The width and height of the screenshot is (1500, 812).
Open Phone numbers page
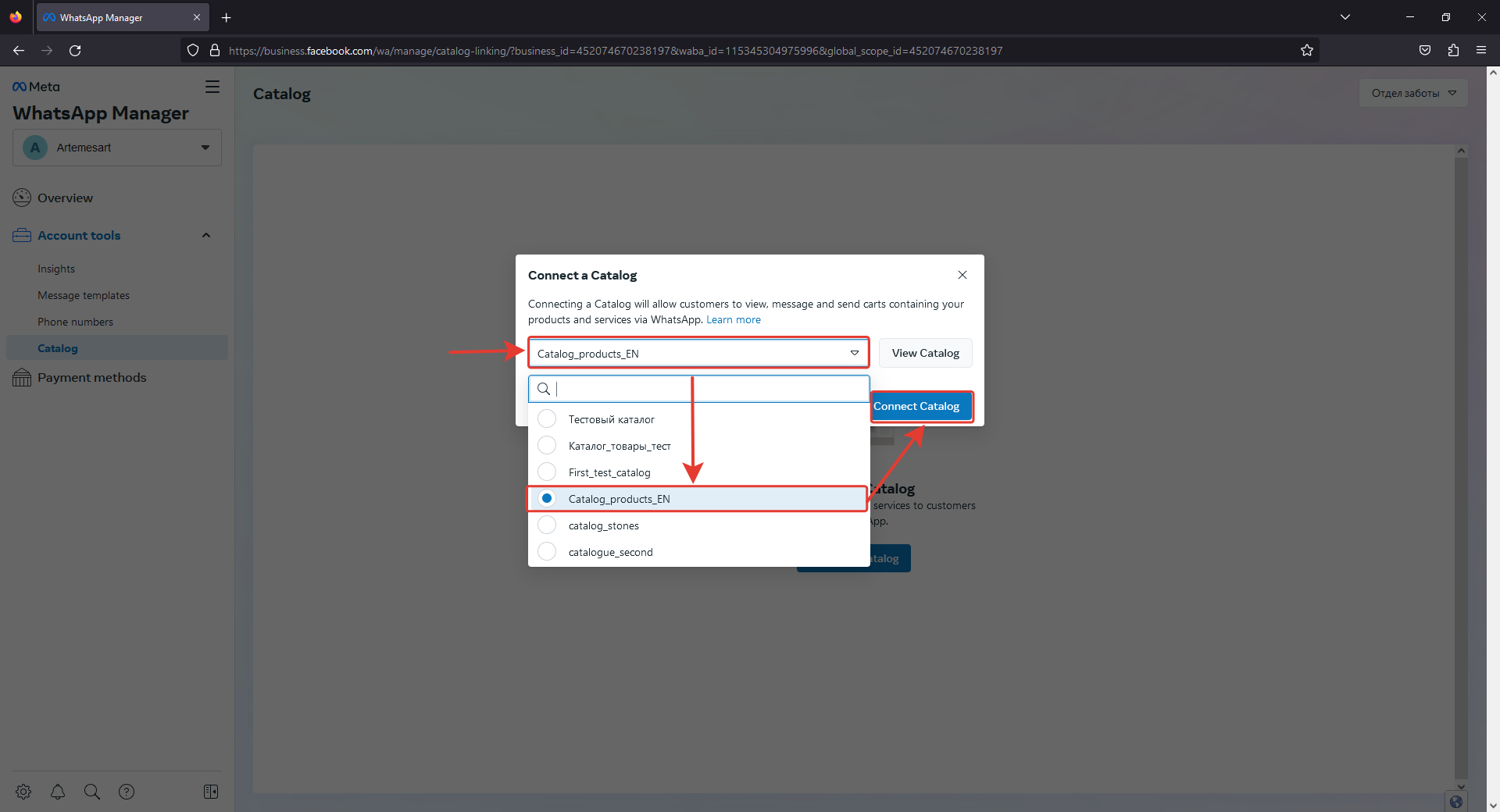(x=75, y=322)
